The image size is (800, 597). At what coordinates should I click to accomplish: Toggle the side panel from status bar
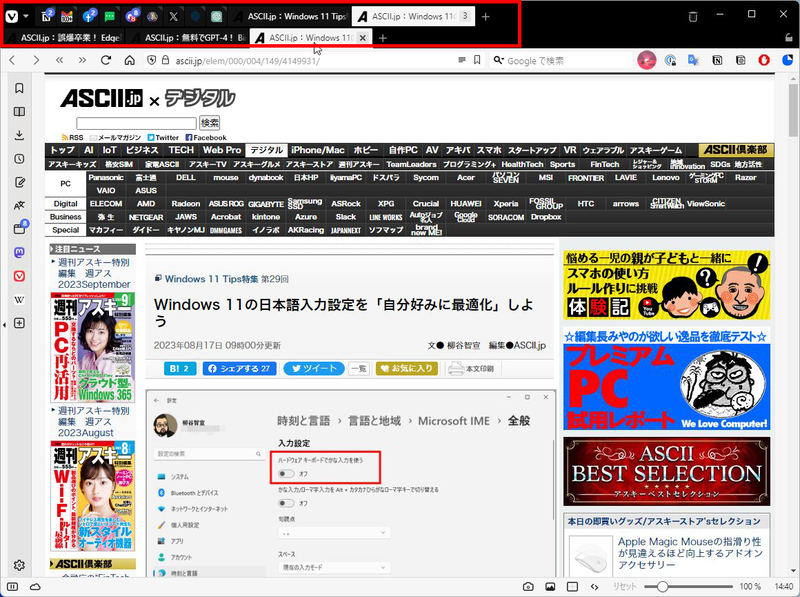click(x=12, y=587)
